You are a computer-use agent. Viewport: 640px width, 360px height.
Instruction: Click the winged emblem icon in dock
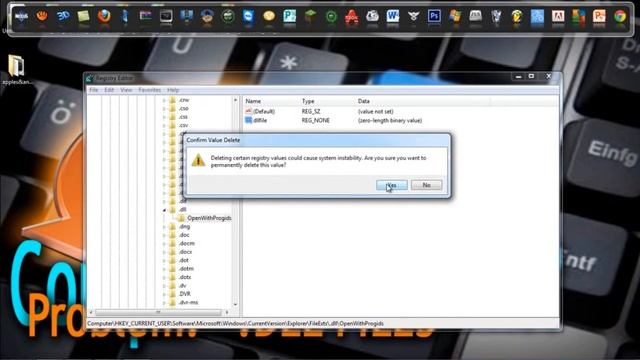click(413, 16)
